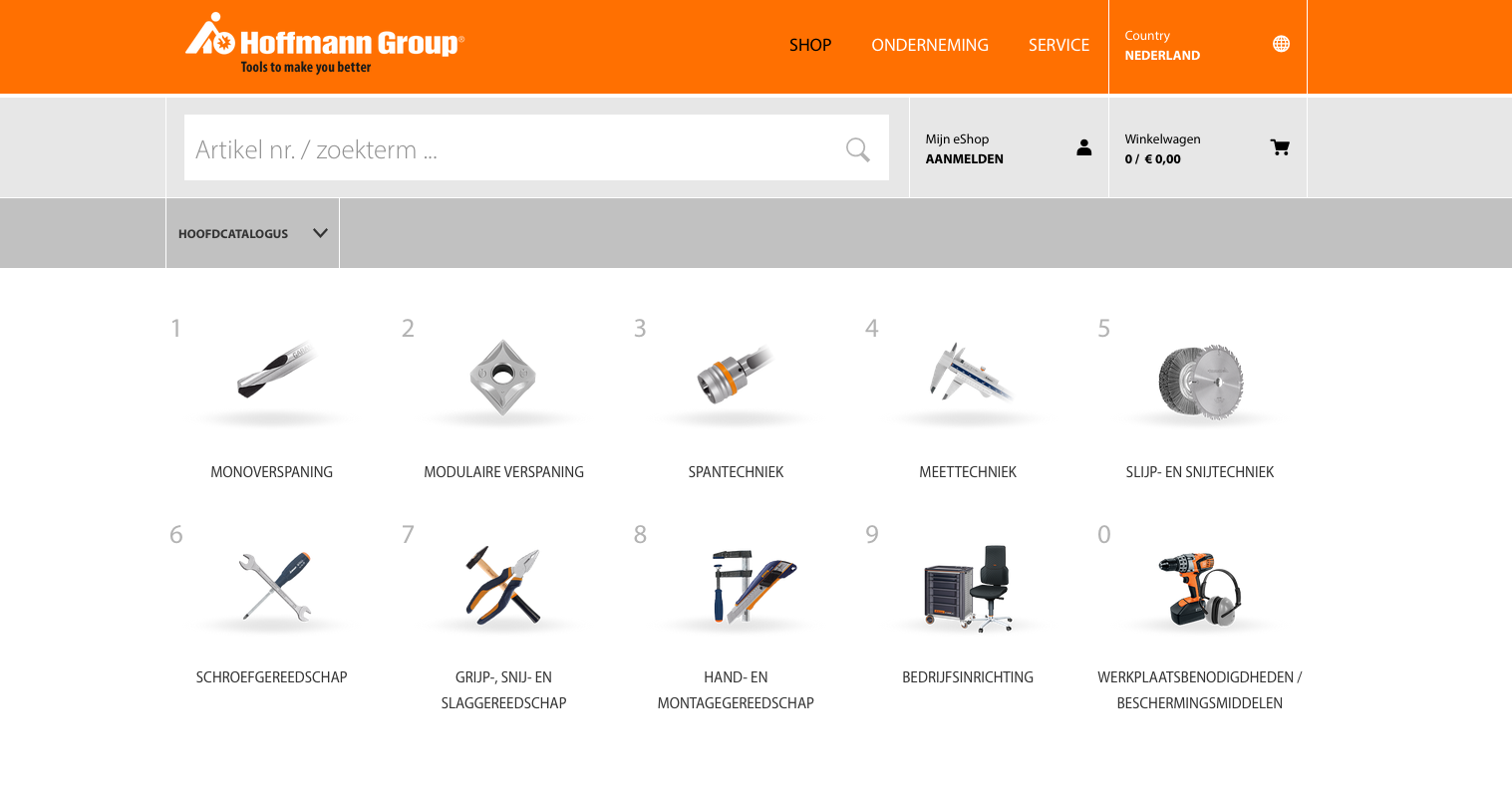
Task: Open the Country Nederland selector
Action: [1162, 46]
